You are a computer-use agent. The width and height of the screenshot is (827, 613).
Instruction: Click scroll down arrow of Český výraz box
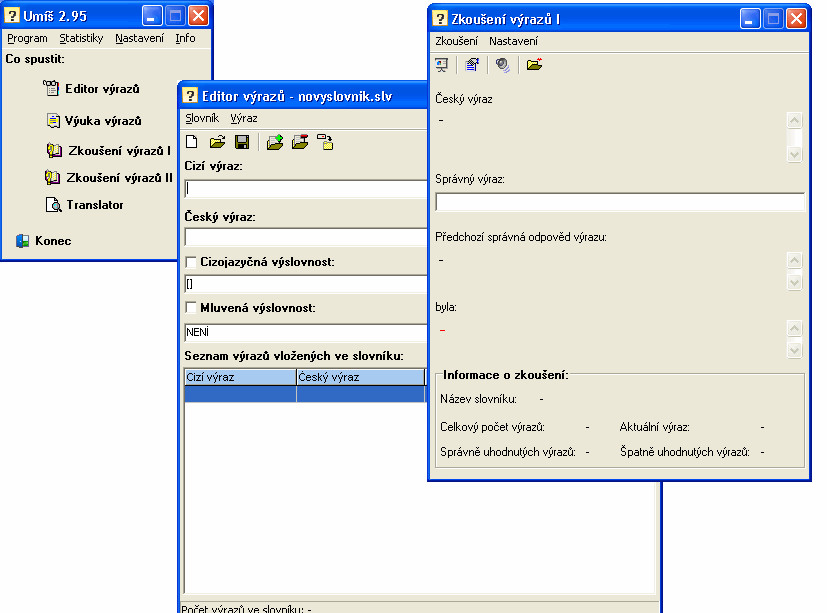pyautogui.click(x=794, y=155)
